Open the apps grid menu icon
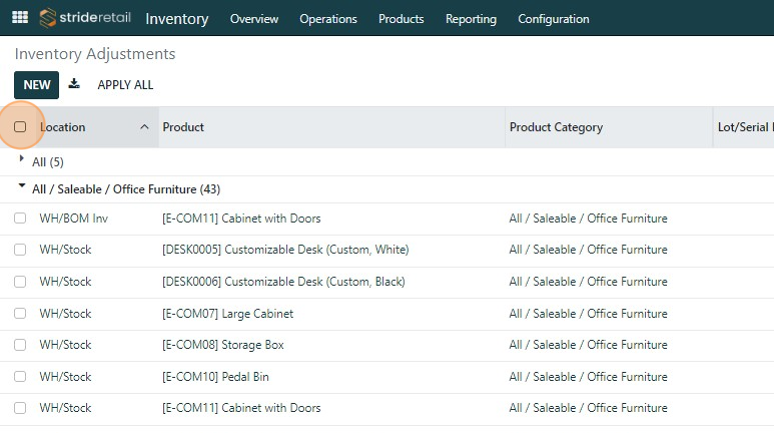Screen dimensions: 774x433 pos(20,18)
